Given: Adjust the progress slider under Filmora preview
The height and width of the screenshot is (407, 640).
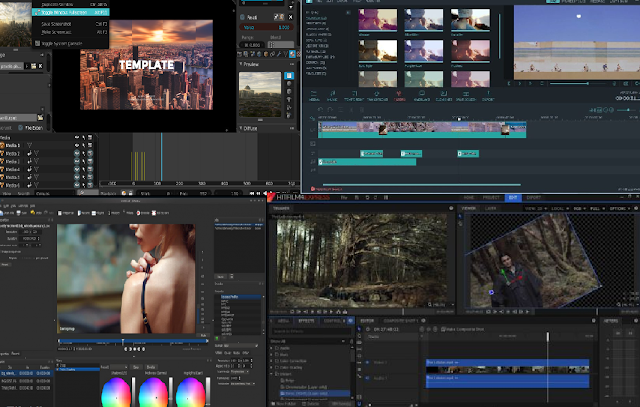Looking at the screenshot, I should [580, 84].
